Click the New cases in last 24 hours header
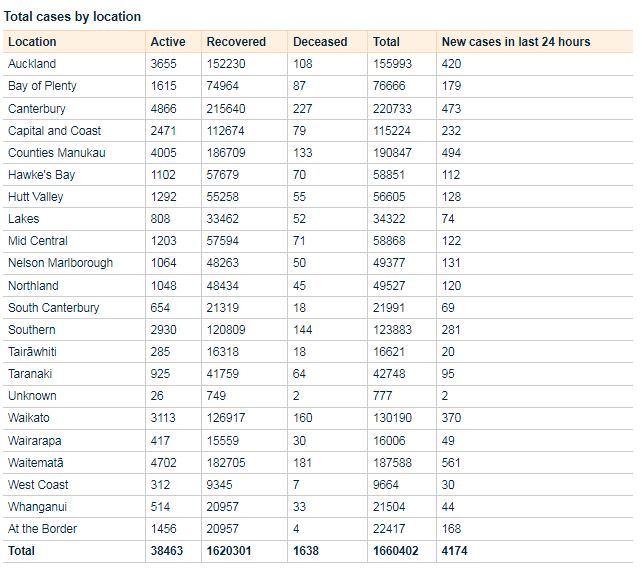This screenshot has height=584, width=642. coord(516,42)
